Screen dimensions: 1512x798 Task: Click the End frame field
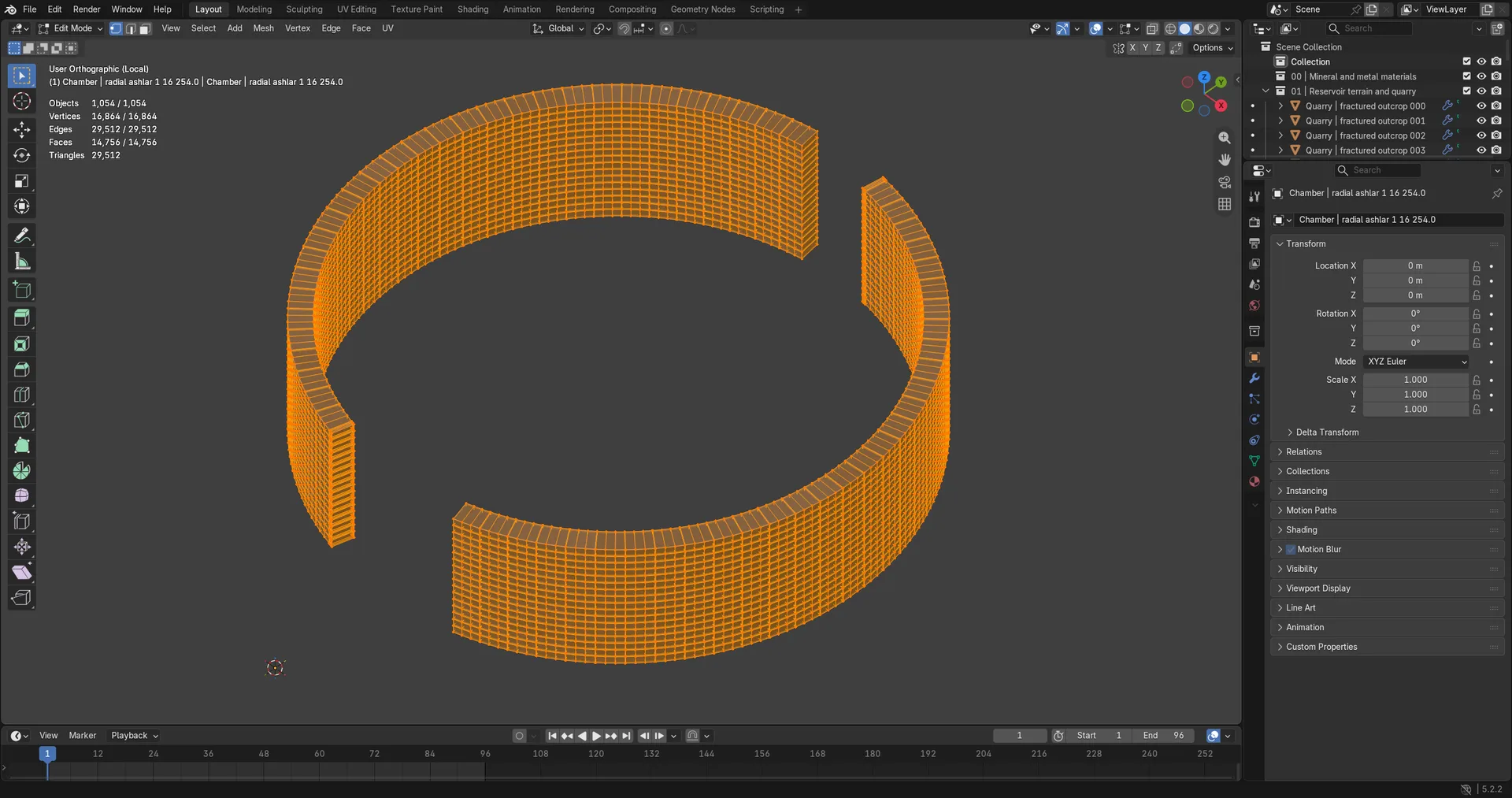click(x=1164, y=736)
